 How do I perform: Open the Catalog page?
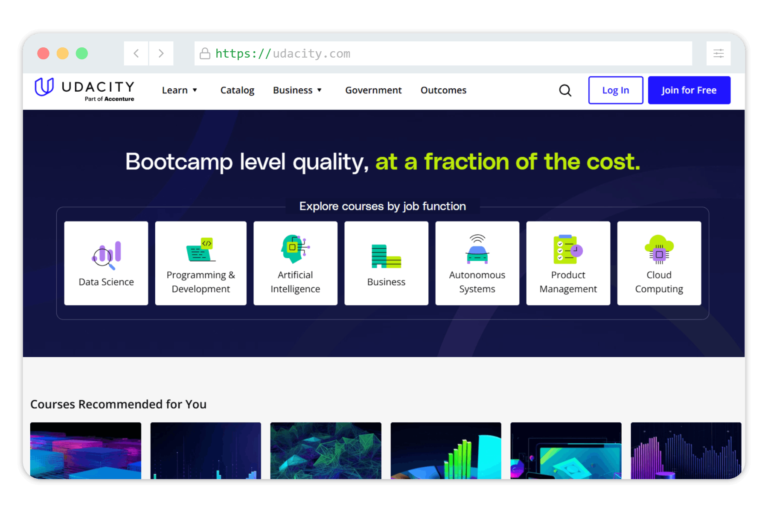[237, 90]
